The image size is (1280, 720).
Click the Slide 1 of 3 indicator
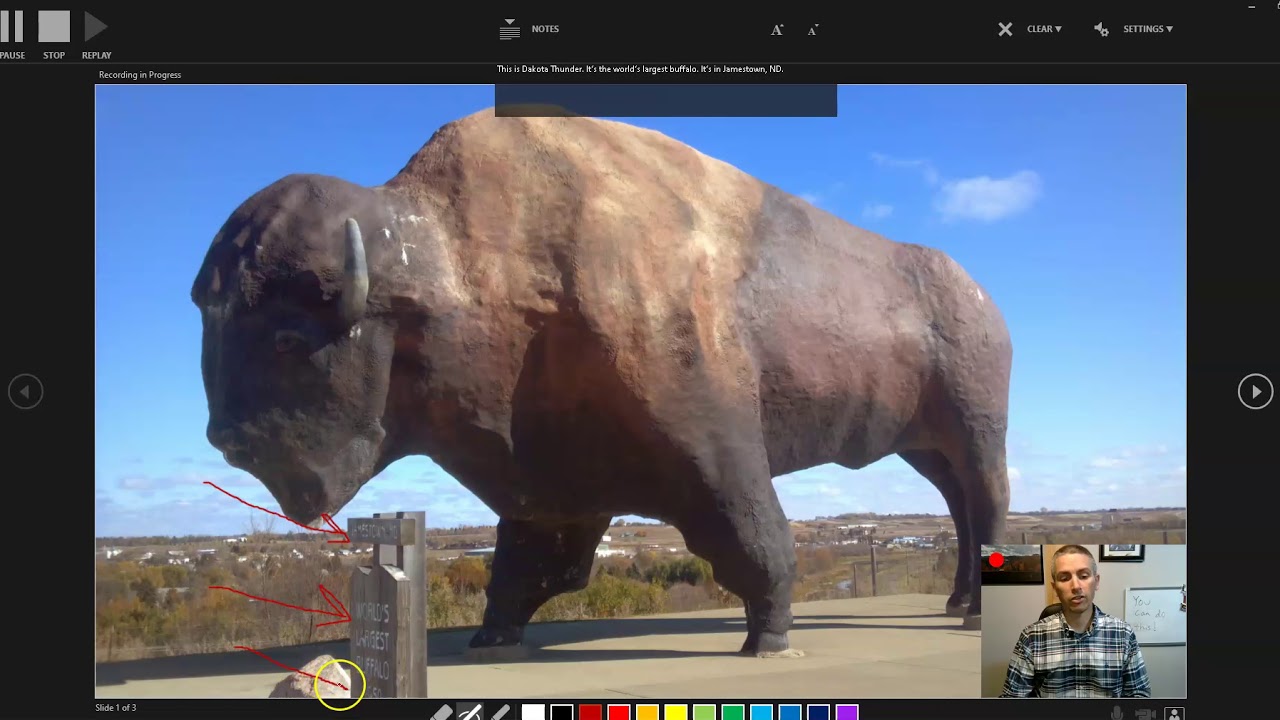point(116,708)
